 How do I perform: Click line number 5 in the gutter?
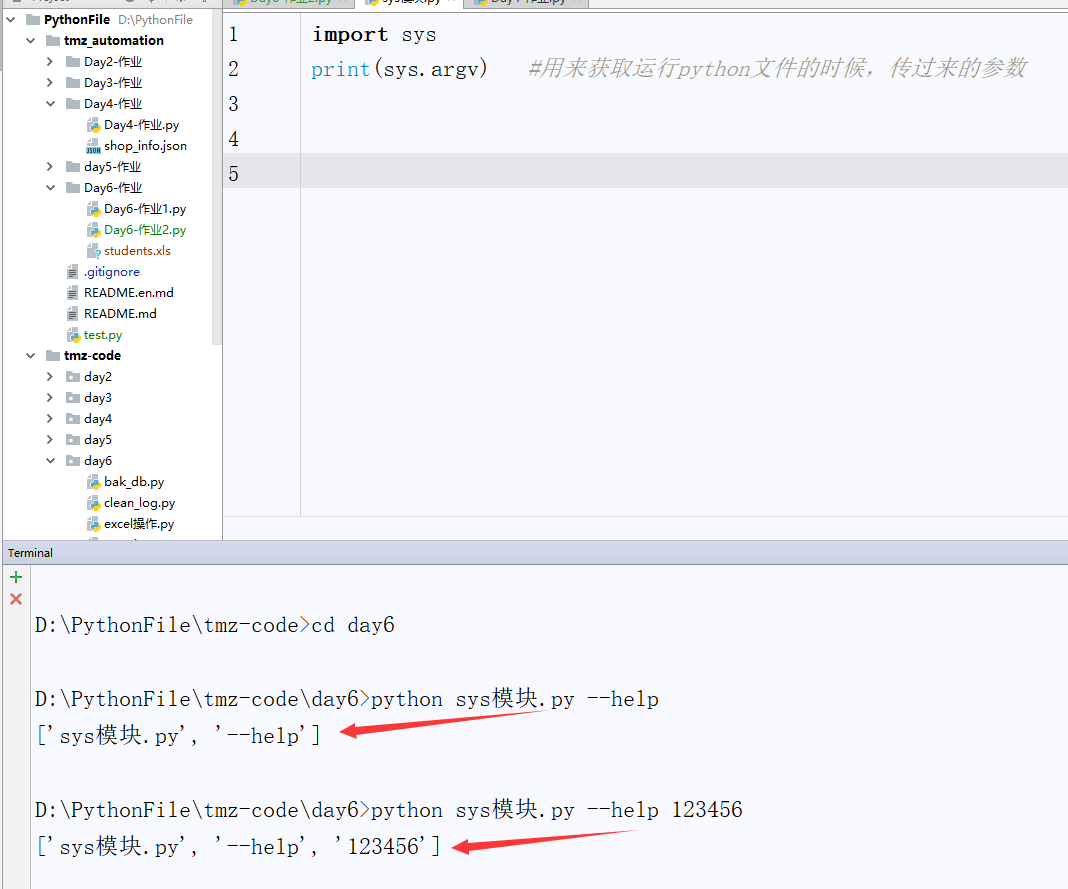pos(234,174)
